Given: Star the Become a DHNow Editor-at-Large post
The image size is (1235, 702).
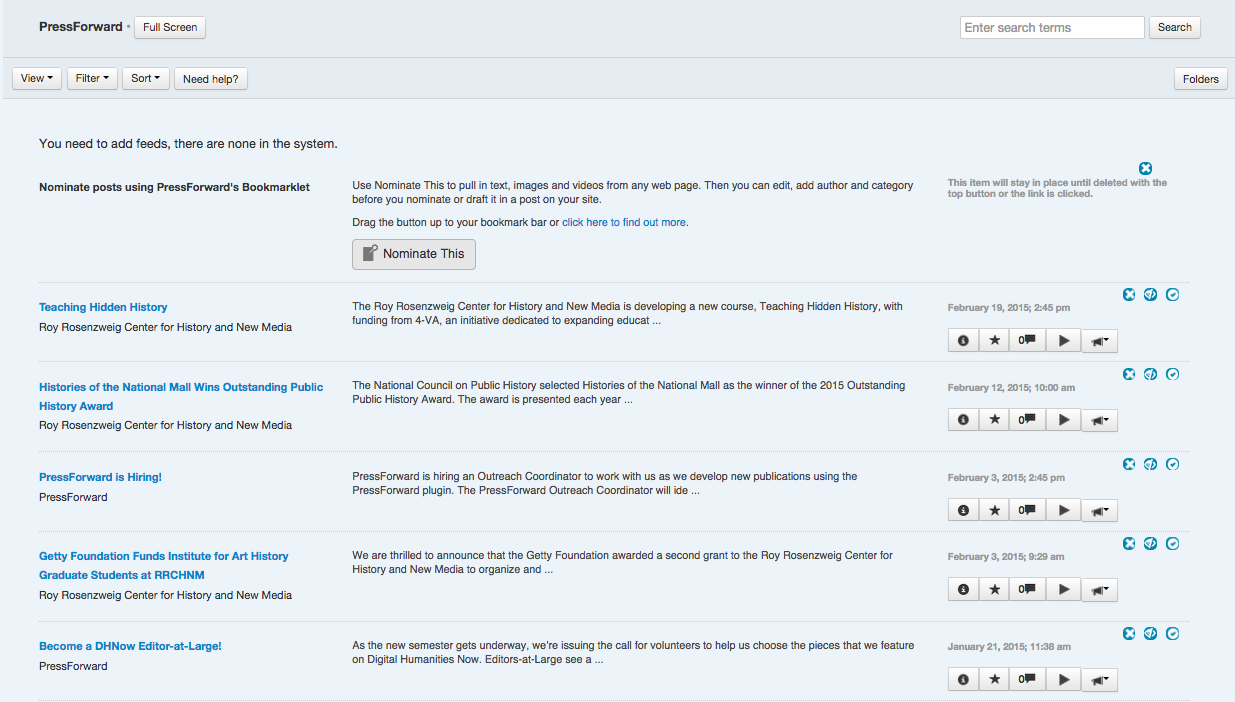Looking at the screenshot, I should click(x=994, y=679).
